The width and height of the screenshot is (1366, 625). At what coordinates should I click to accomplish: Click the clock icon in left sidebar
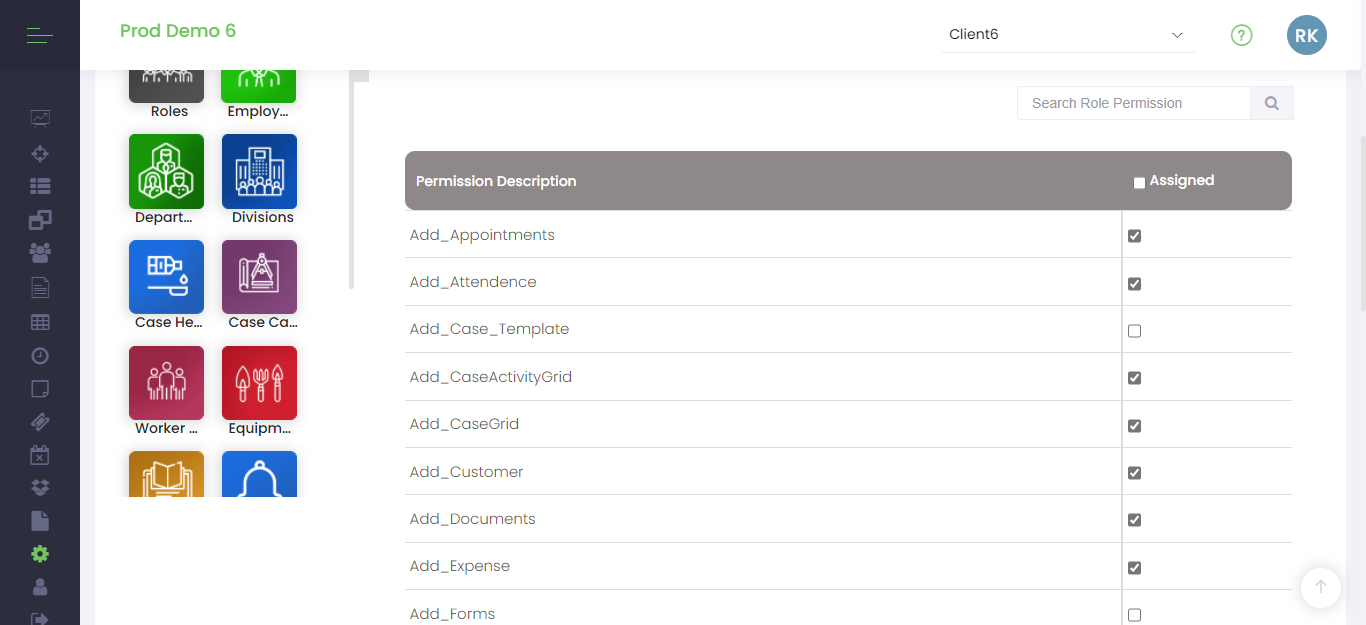(40, 356)
